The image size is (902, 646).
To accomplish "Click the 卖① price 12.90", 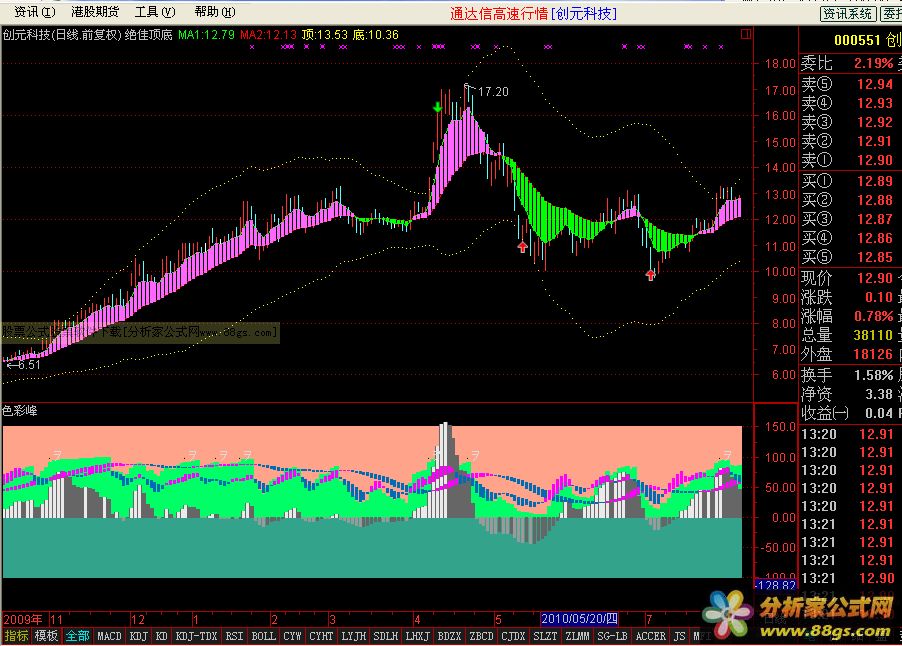I will pos(875,160).
